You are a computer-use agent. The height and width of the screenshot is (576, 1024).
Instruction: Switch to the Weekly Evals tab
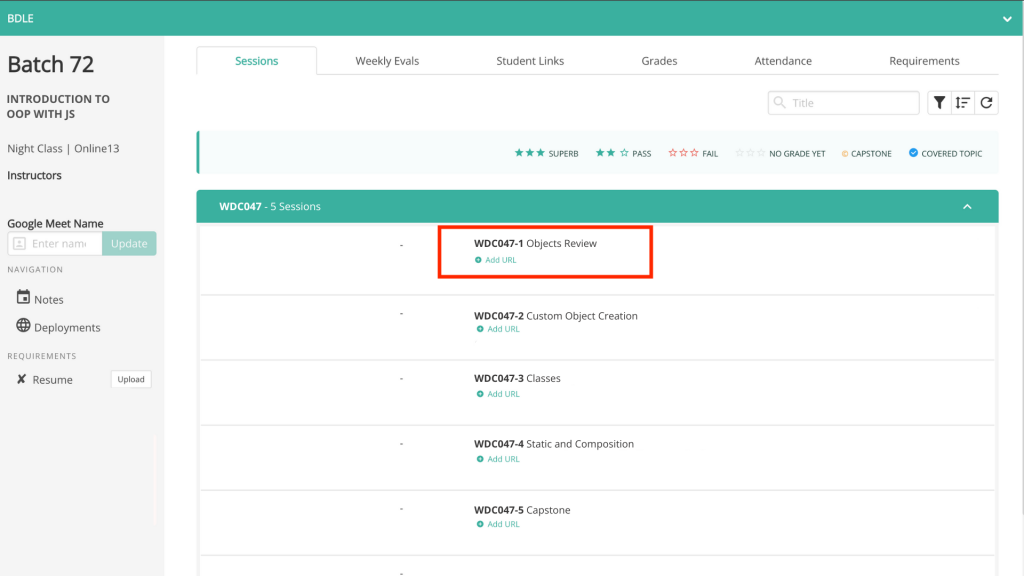(x=387, y=61)
